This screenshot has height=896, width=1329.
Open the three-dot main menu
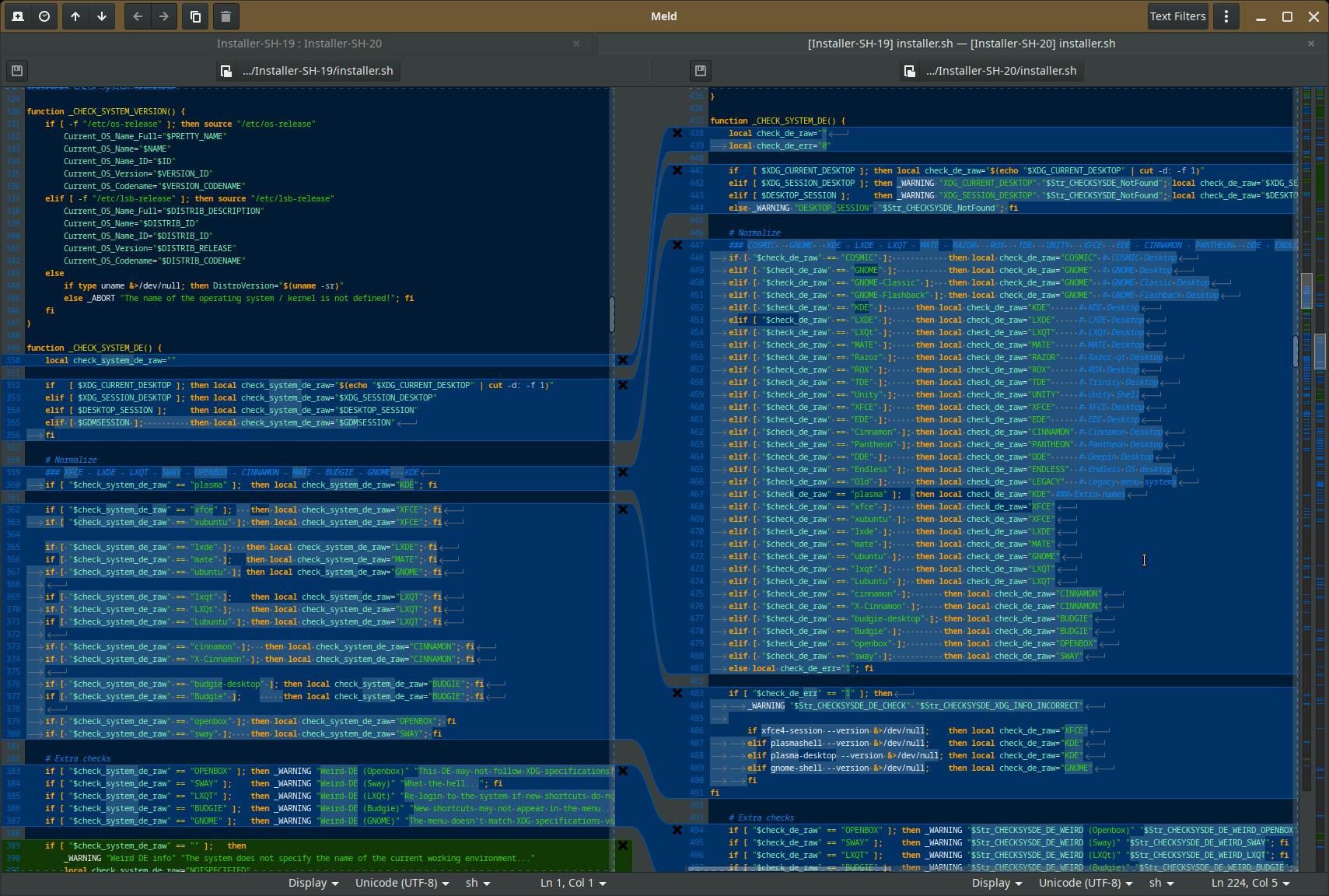(x=1226, y=16)
